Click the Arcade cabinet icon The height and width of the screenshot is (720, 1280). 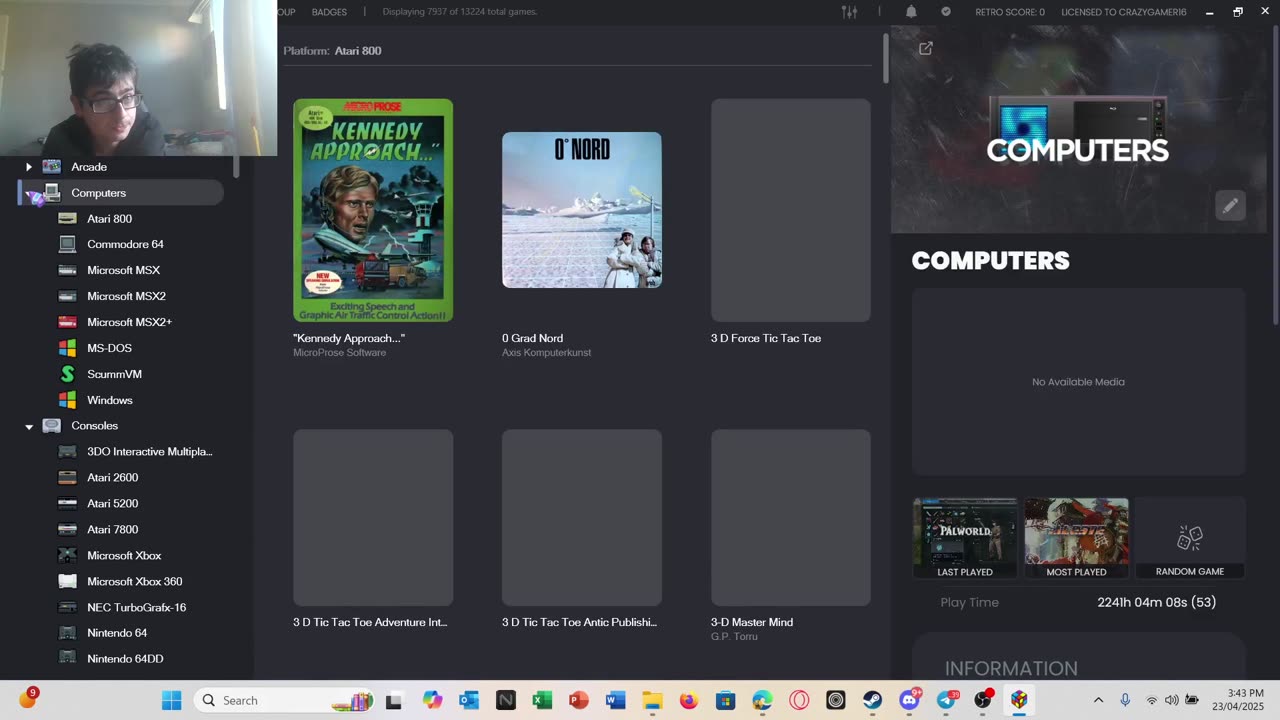pyautogui.click(x=51, y=167)
